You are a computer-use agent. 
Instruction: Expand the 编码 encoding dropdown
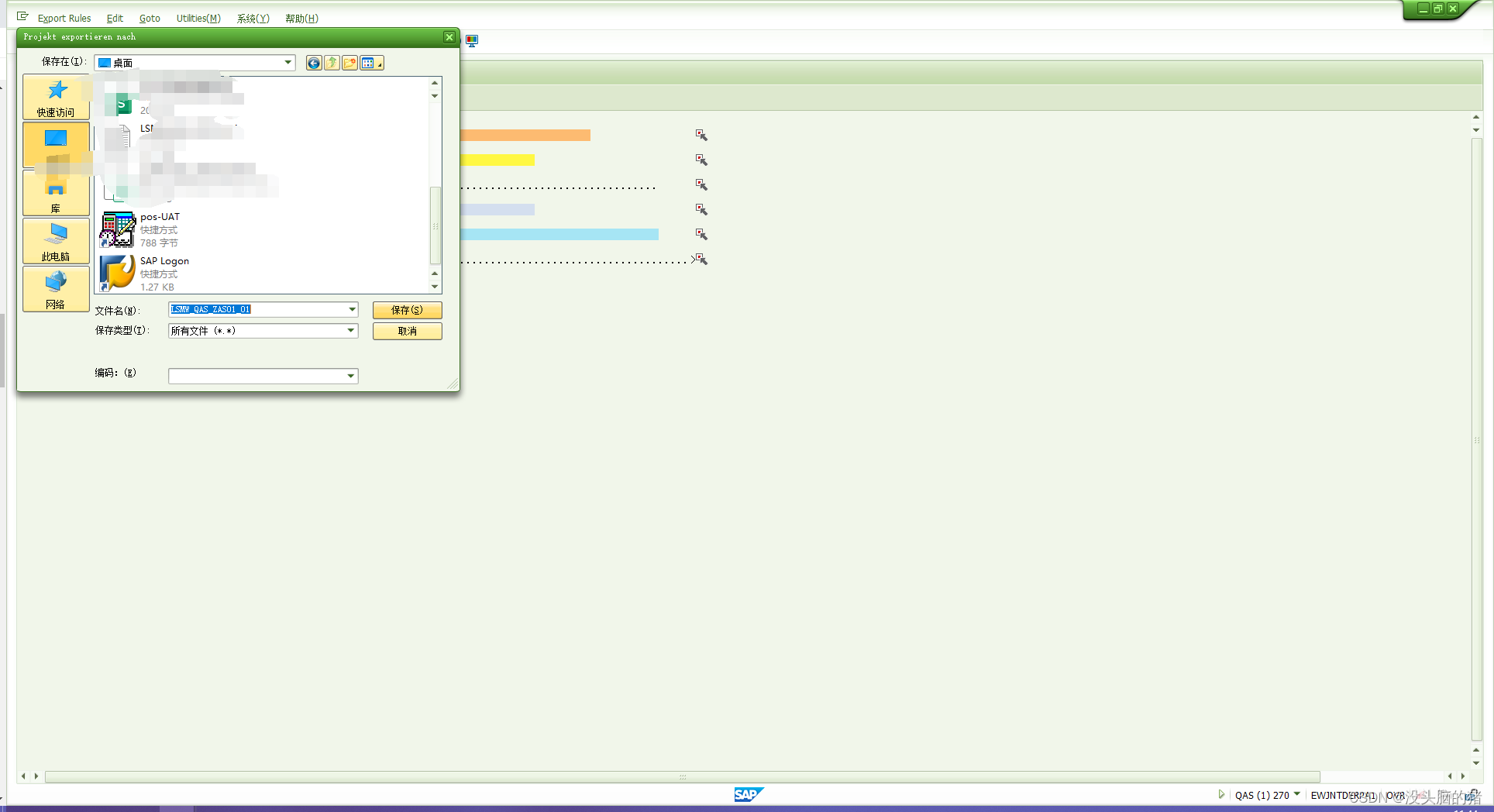[x=351, y=376]
